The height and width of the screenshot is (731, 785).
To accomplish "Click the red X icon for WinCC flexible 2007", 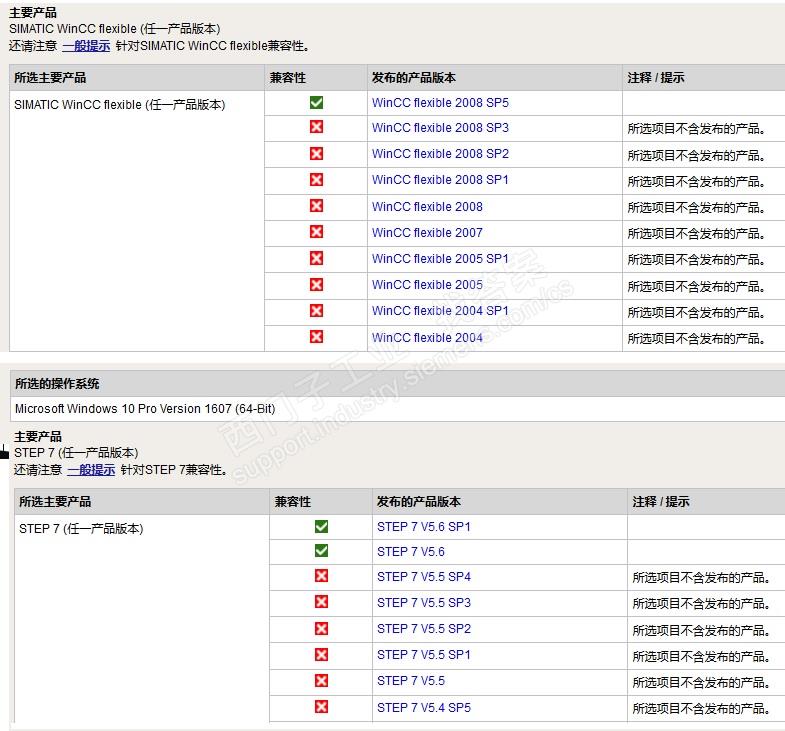I will (x=316, y=231).
